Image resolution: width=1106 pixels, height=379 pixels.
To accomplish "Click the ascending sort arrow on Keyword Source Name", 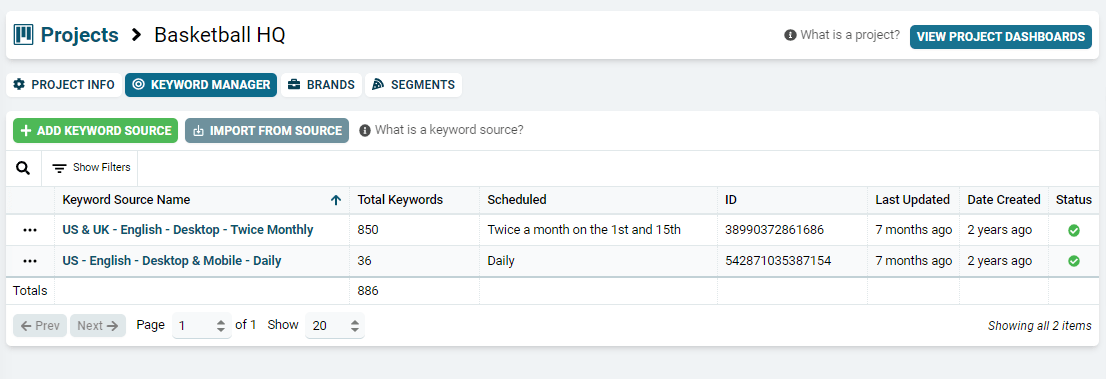I will click(336, 200).
